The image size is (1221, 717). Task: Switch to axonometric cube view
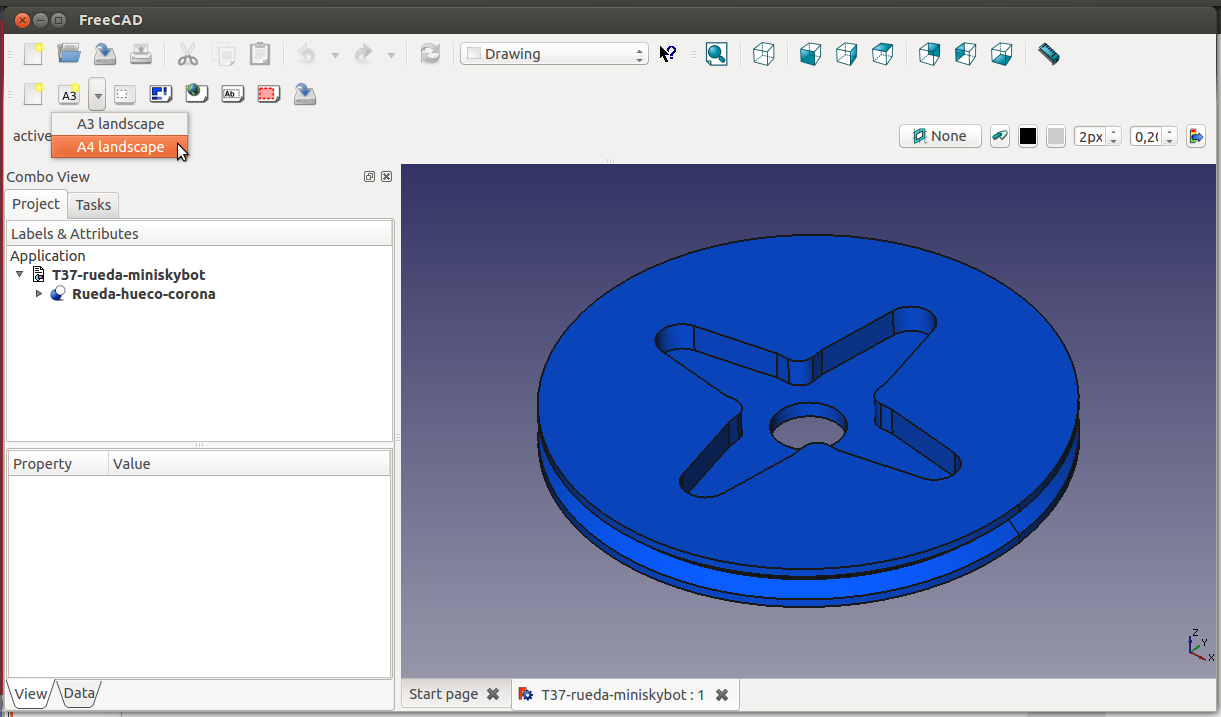(763, 54)
